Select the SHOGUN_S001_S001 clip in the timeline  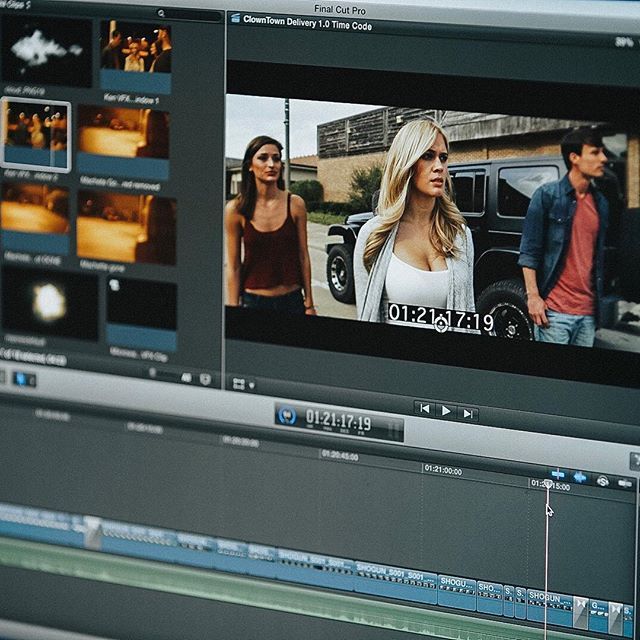point(396,582)
